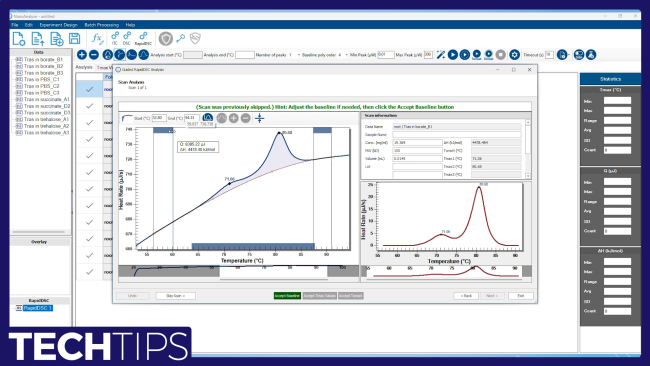Click the overview range strip under the red peak chart
650x366 pixels.
446,271
